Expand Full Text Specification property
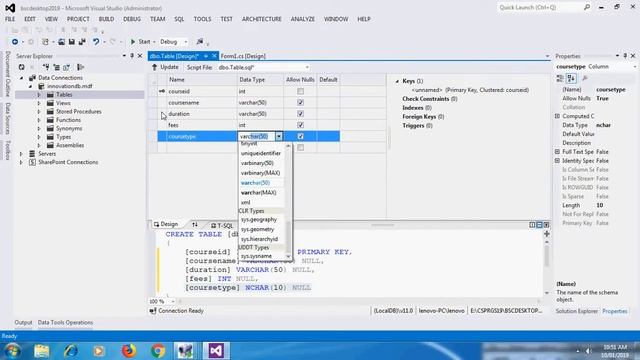 tap(558, 152)
